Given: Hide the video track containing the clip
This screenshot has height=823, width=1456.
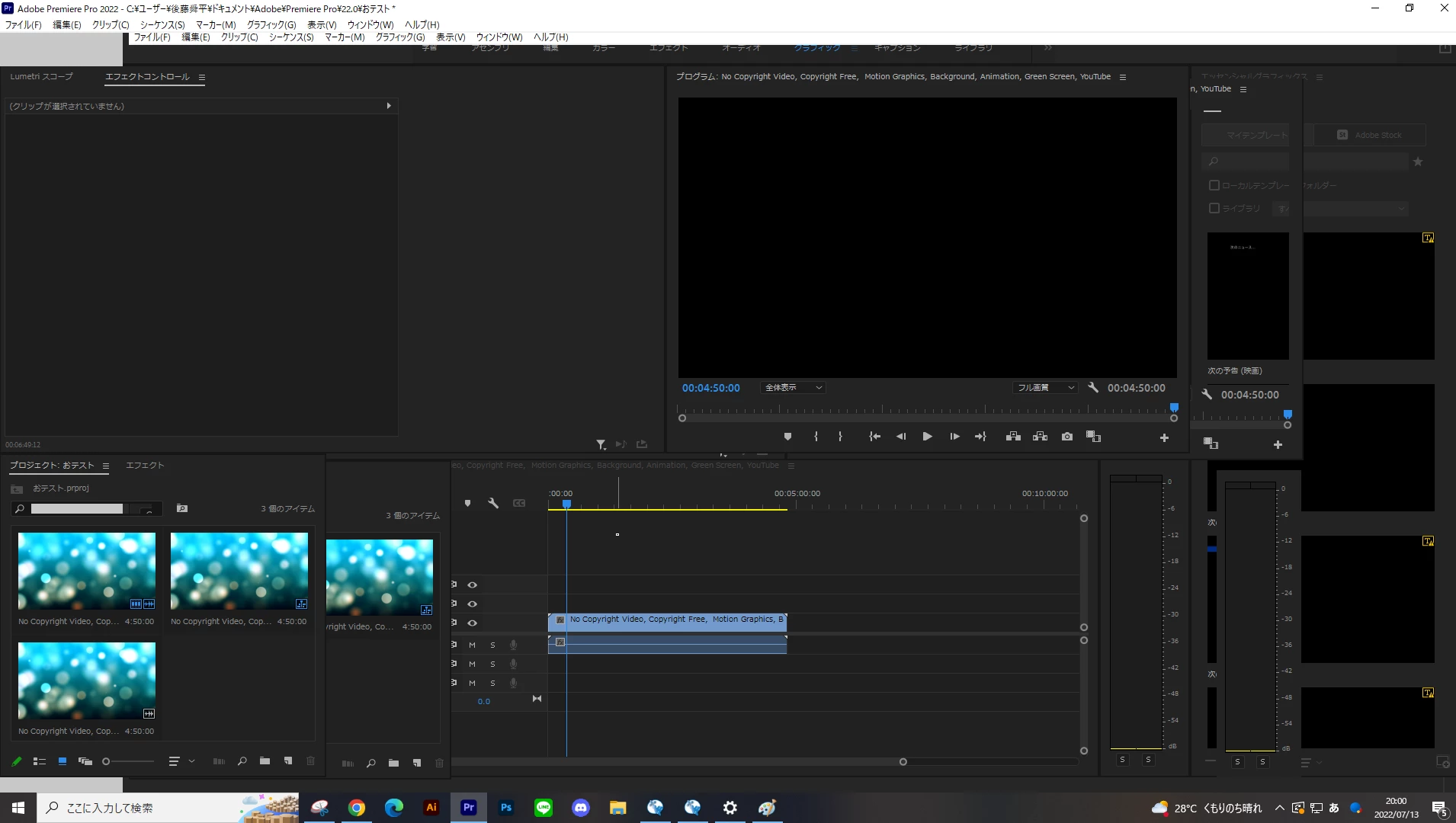Looking at the screenshot, I should tap(473, 623).
